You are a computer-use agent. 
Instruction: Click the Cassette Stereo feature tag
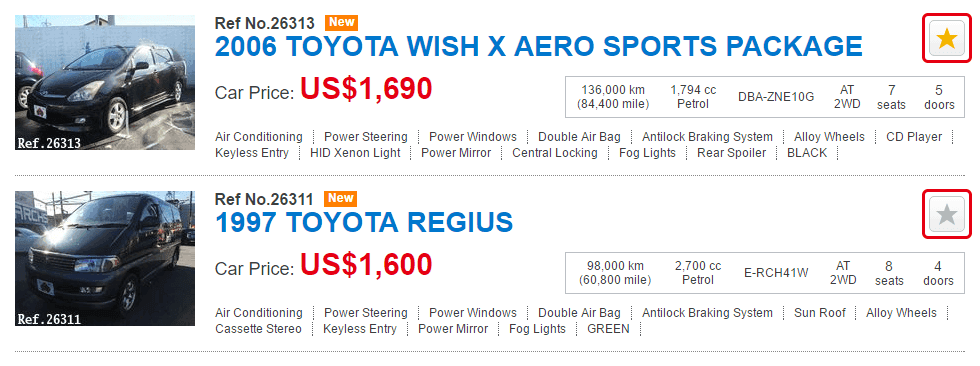coord(258,329)
